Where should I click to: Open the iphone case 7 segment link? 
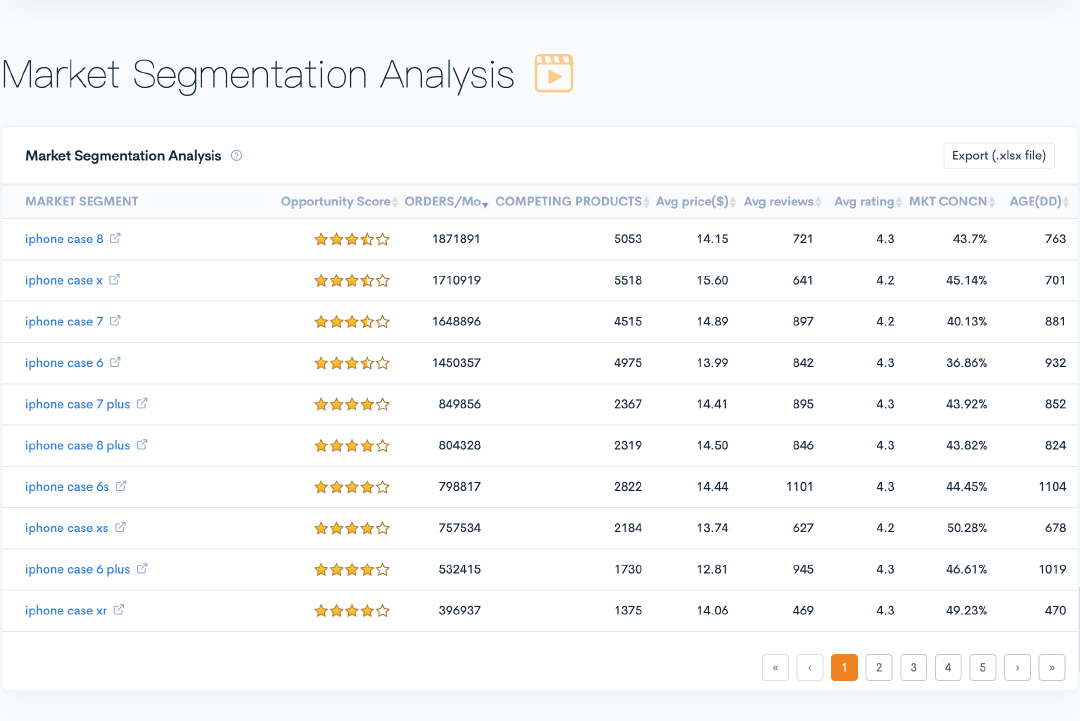64,322
